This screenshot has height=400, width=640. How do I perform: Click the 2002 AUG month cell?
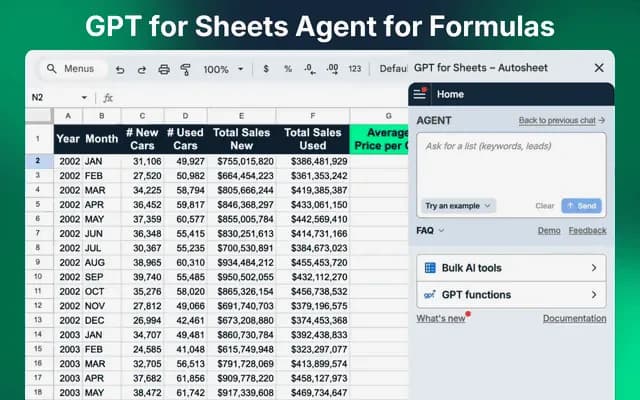click(102, 262)
